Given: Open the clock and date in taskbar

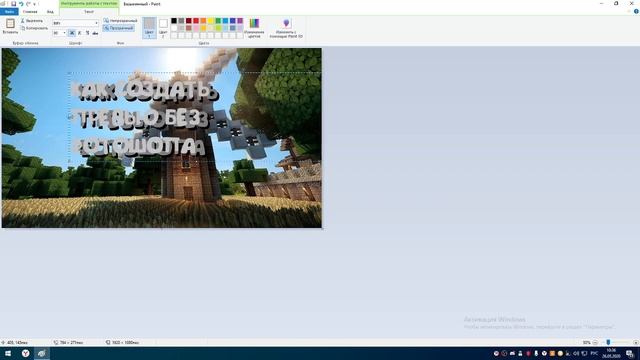Looking at the screenshot, I should coord(611,353).
